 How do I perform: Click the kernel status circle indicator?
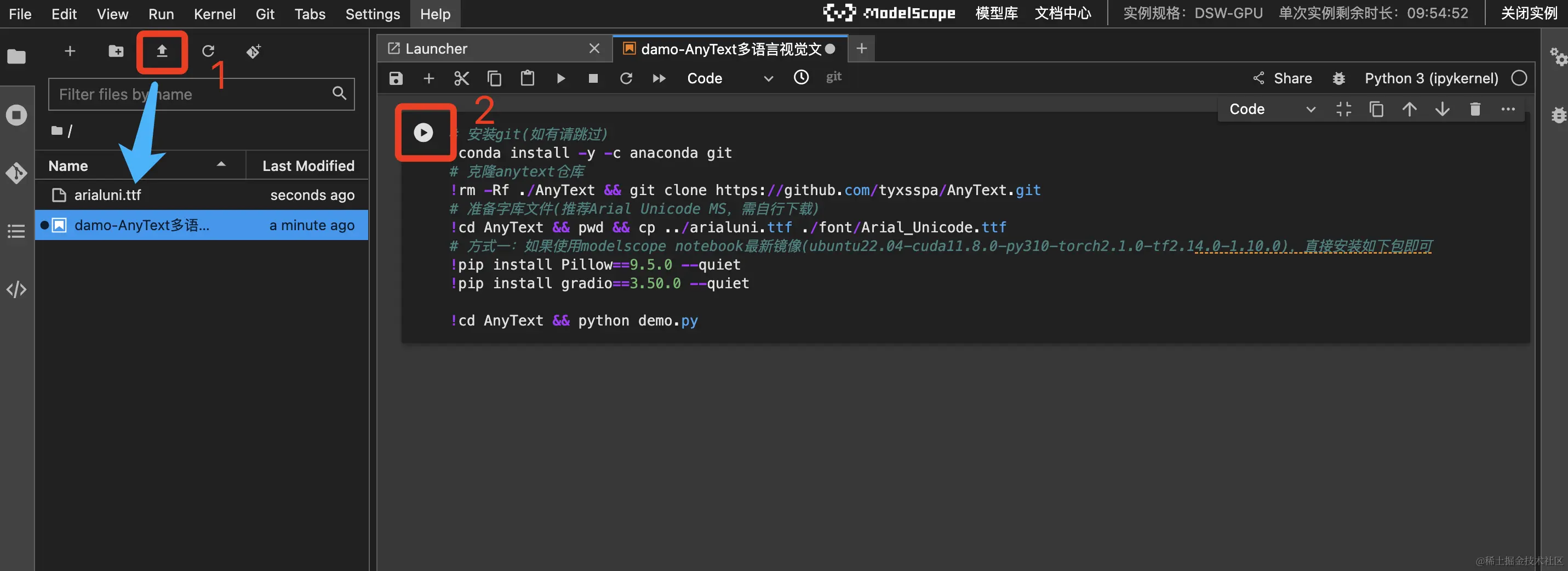1519,78
